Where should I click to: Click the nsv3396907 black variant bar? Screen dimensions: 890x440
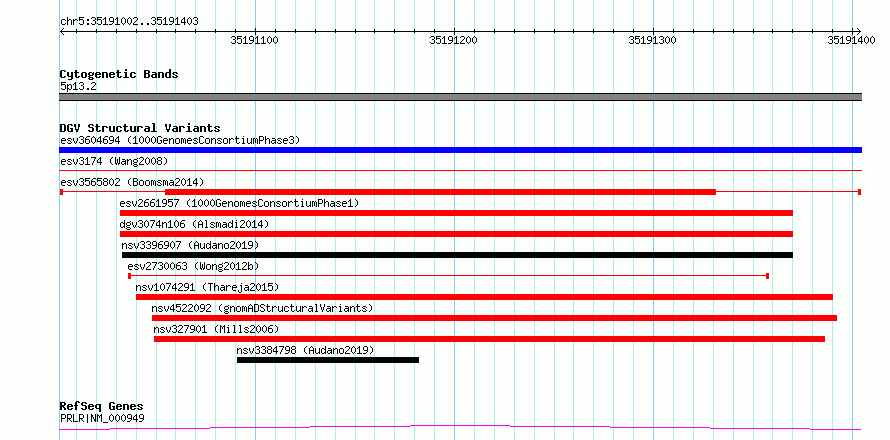point(457,255)
